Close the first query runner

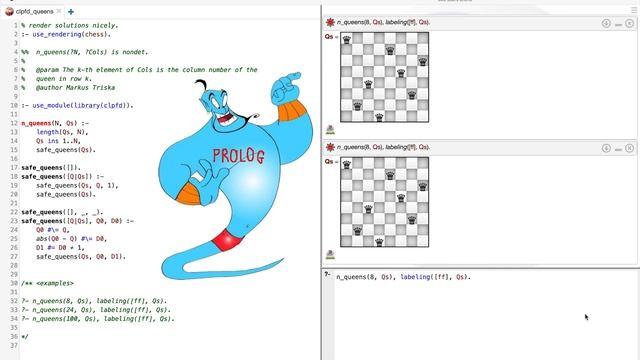[629, 24]
